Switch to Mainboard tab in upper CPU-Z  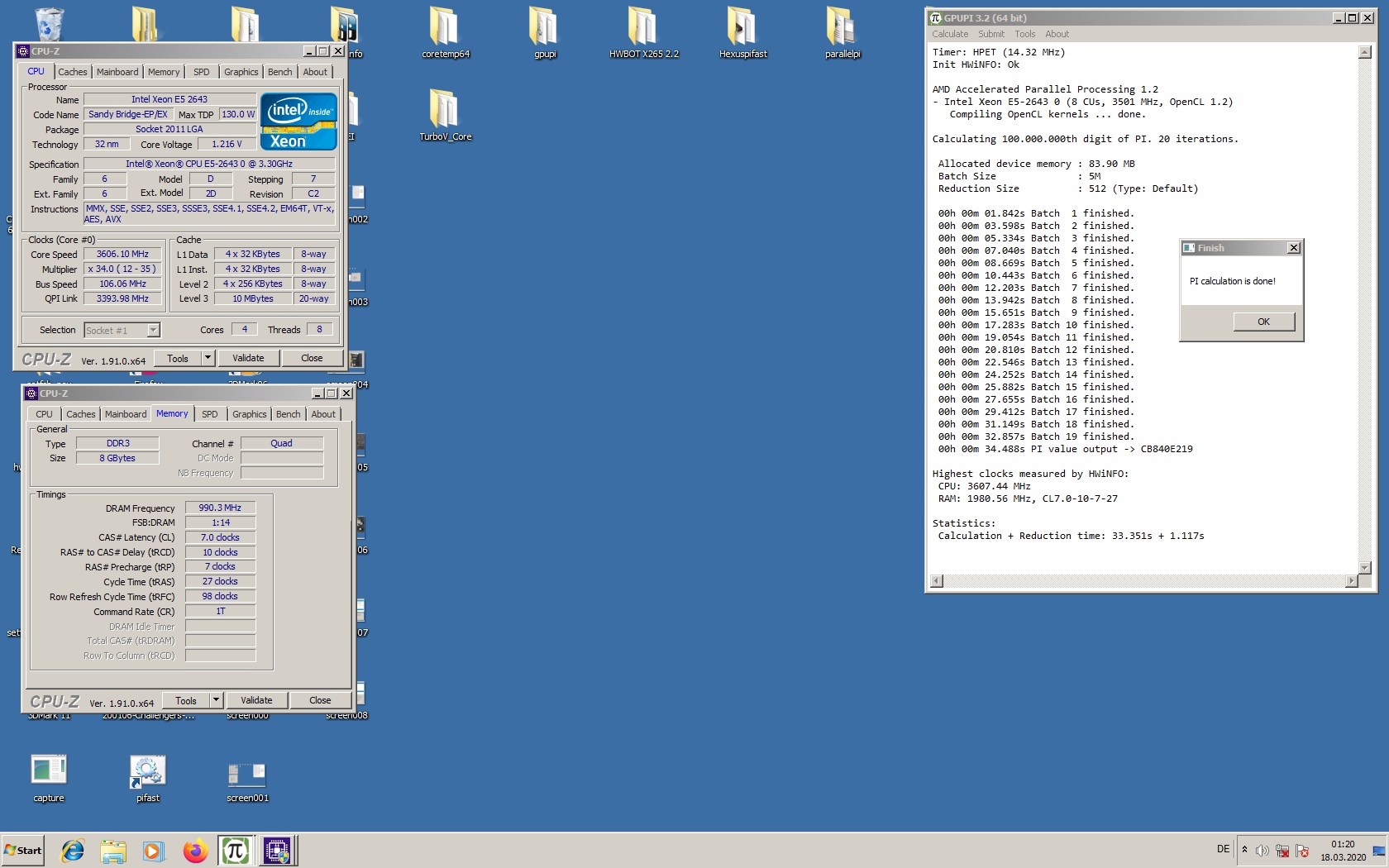click(117, 72)
